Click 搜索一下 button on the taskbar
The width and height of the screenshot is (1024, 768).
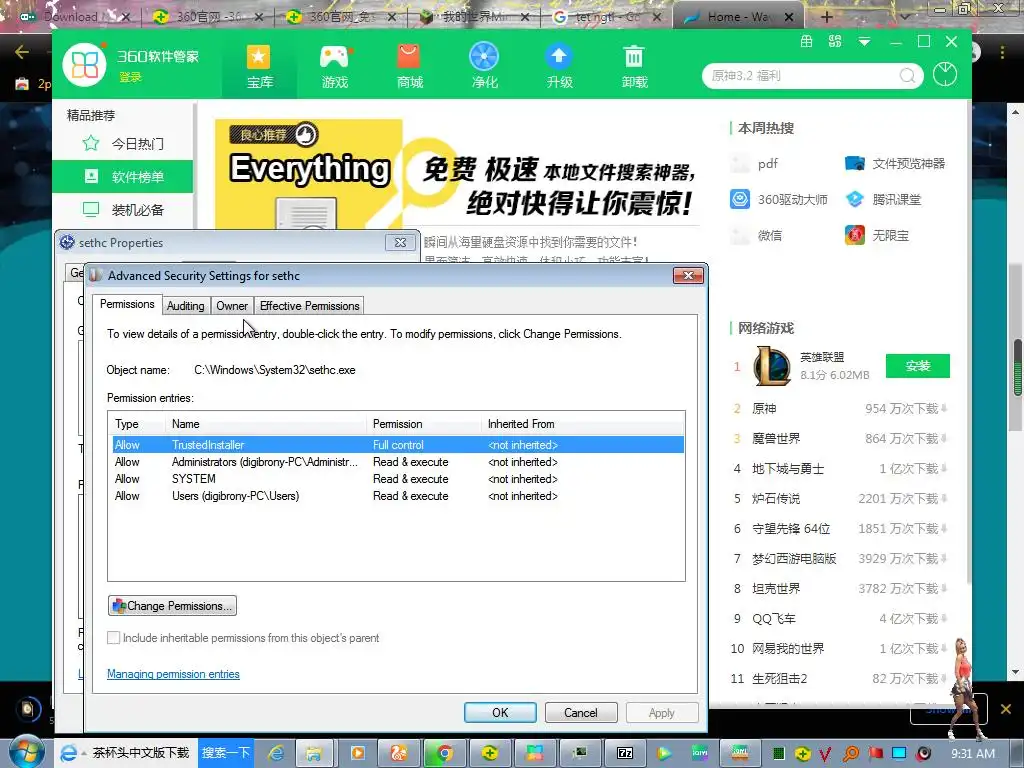pyautogui.click(x=226, y=753)
